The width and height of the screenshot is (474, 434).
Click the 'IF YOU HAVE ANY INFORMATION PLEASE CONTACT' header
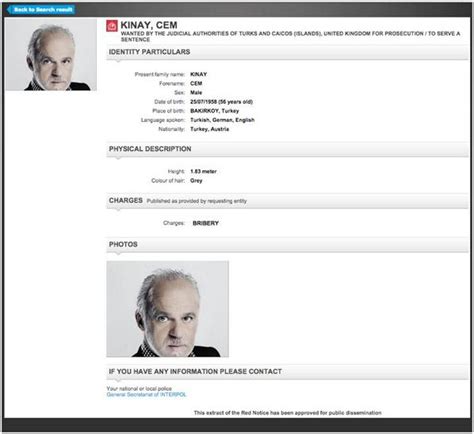point(287,372)
